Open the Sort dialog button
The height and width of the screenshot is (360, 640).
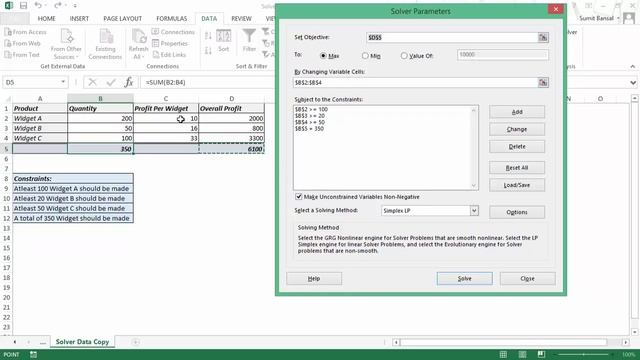click(x=224, y=41)
